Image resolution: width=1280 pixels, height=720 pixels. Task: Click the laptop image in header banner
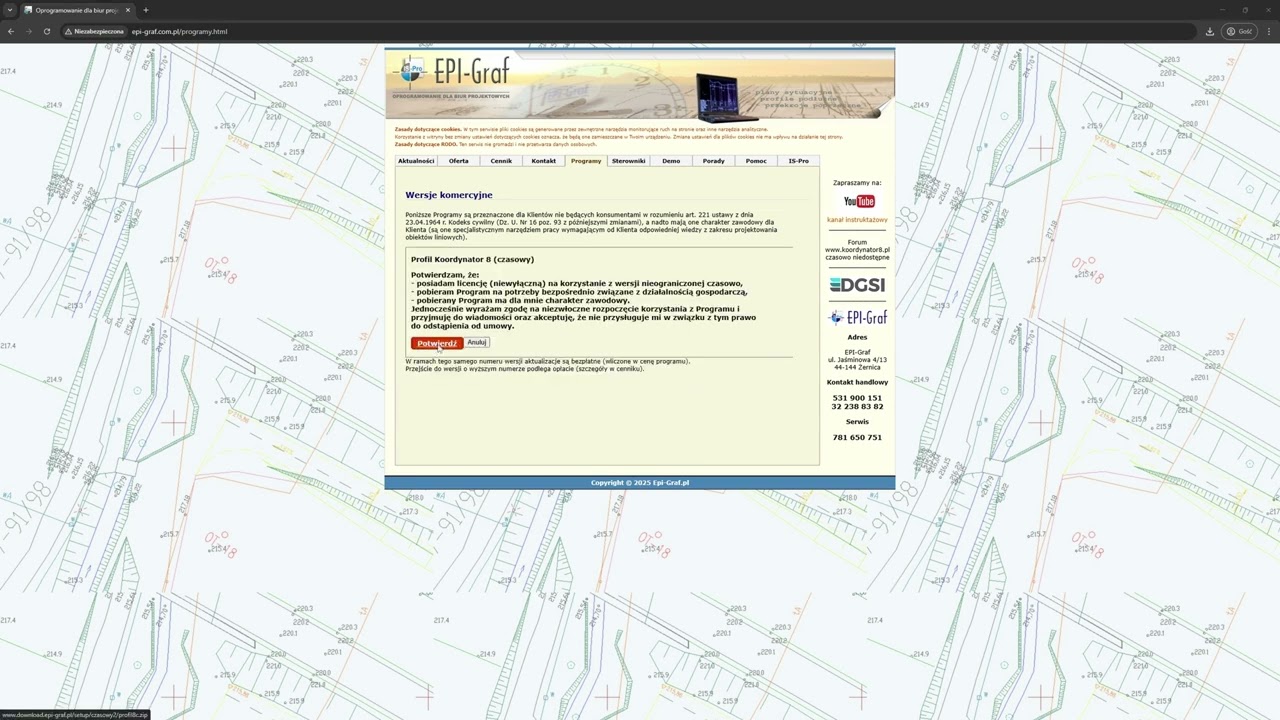pyautogui.click(x=729, y=98)
